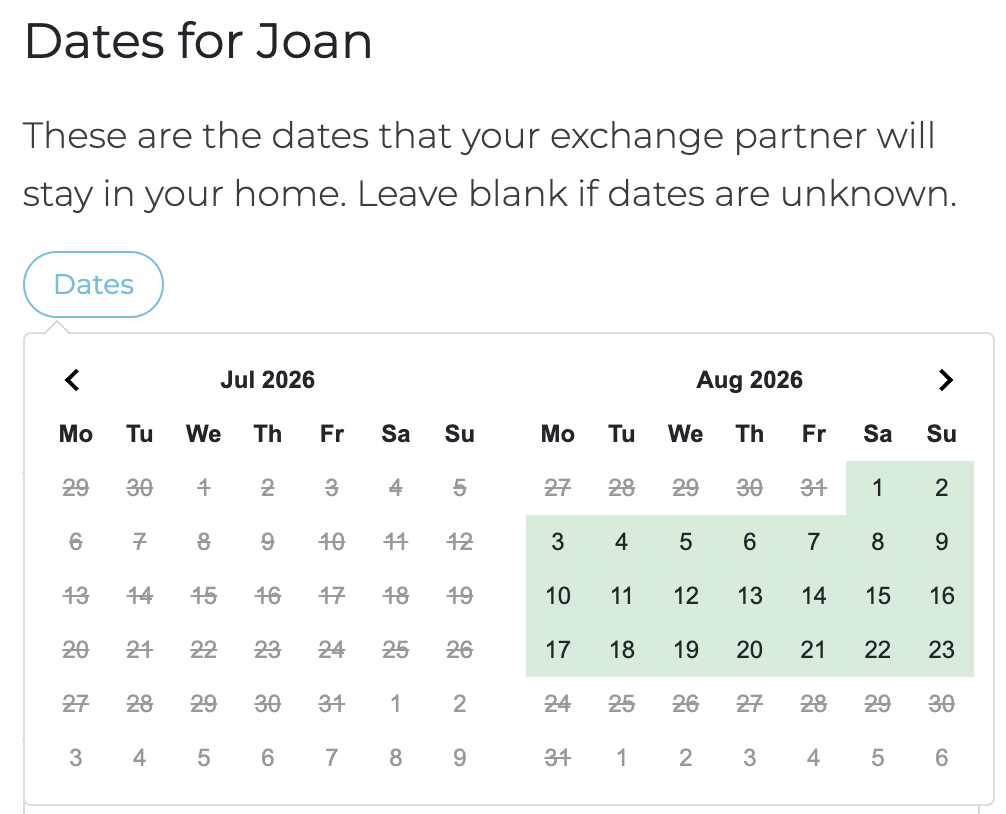Select August 15 in the calendar

click(878, 595)
